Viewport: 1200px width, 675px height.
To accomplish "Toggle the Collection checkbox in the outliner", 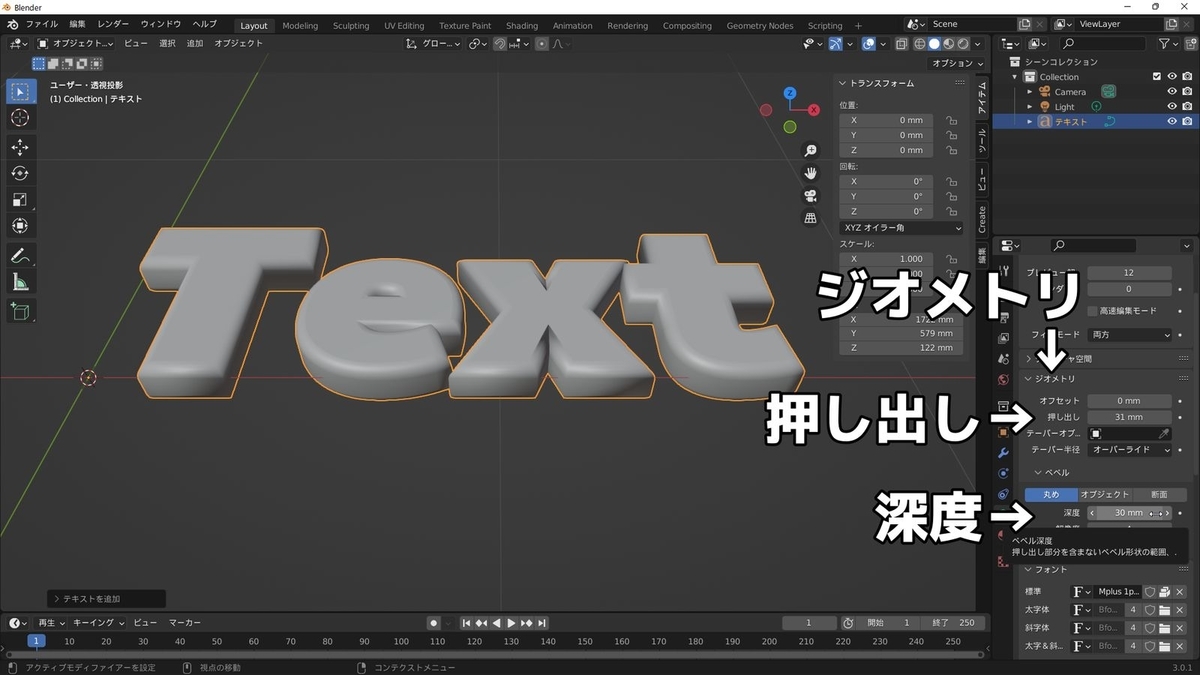I will (x=1157, y=77).
